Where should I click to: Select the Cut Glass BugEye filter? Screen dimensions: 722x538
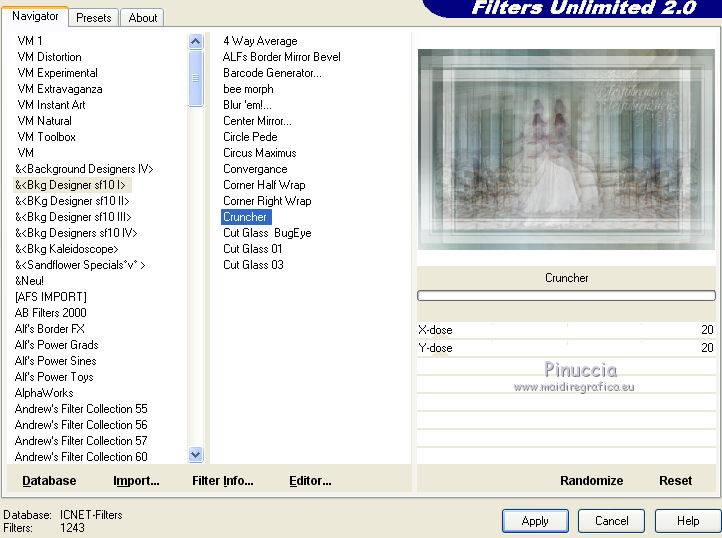(267, 233)
